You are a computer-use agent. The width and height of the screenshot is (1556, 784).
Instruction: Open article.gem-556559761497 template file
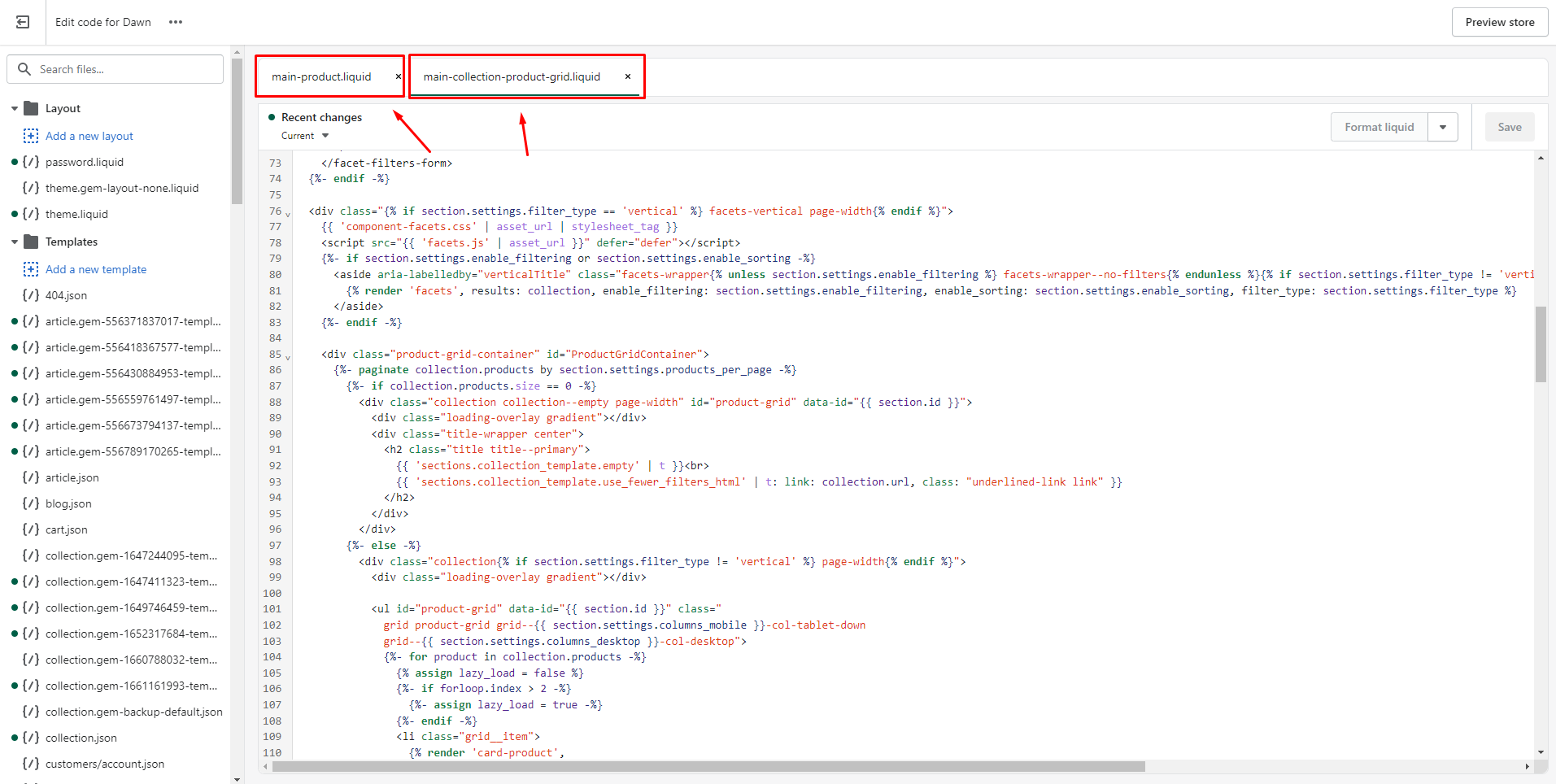coord(133,399)
